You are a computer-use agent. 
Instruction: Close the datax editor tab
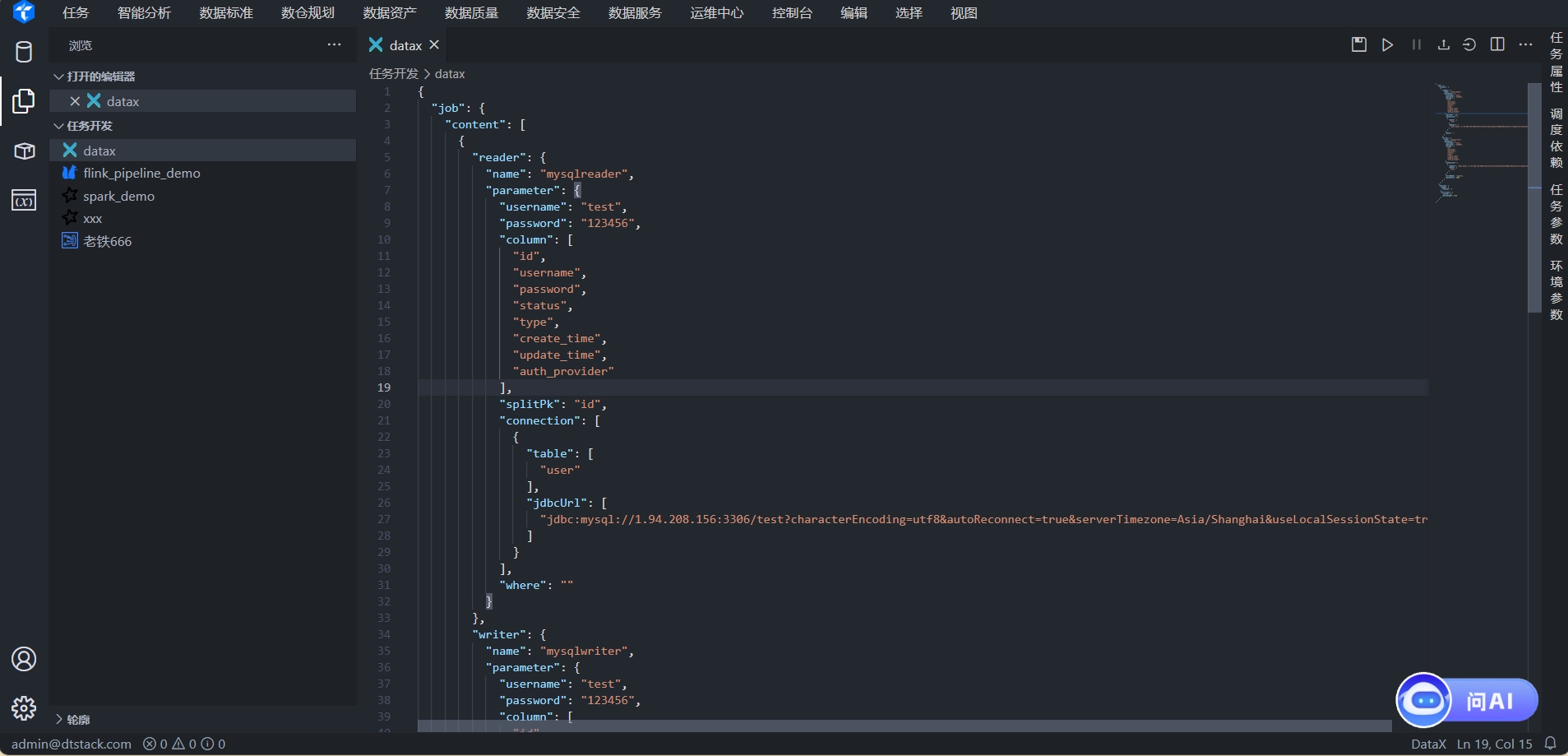click(434, 45)
